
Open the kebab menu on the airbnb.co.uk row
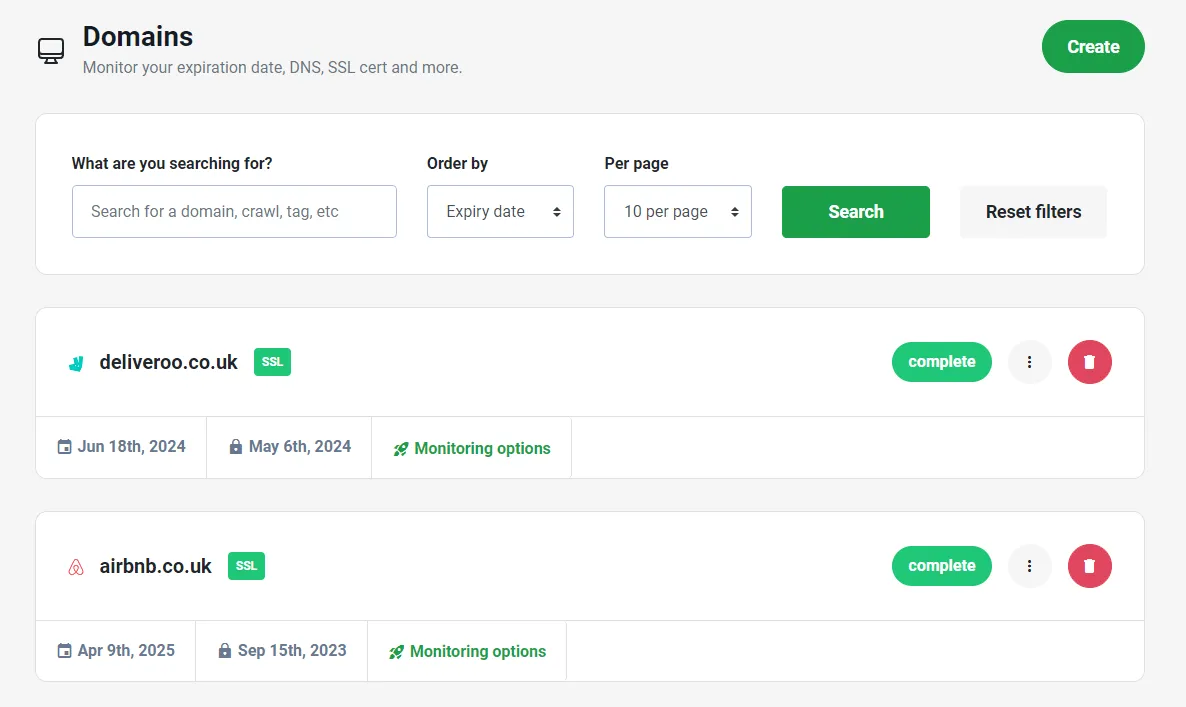point(1029,566)
